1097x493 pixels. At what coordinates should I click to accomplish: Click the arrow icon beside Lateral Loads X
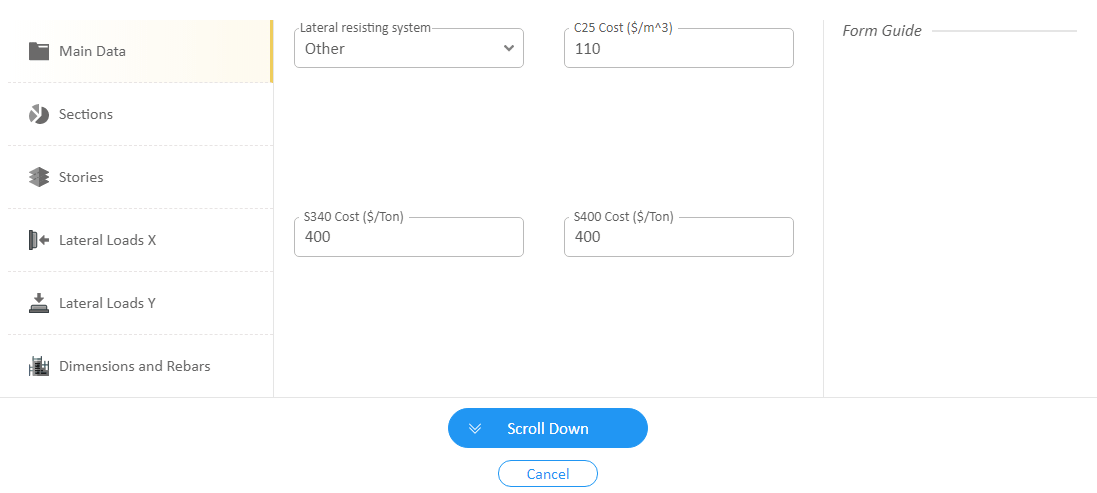click(38, 240)
